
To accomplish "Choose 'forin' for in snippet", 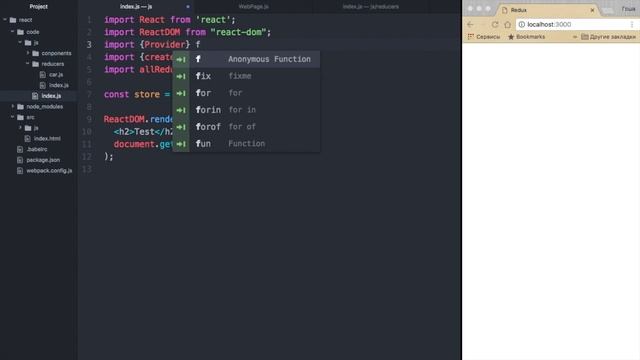I will coord(246,110).
